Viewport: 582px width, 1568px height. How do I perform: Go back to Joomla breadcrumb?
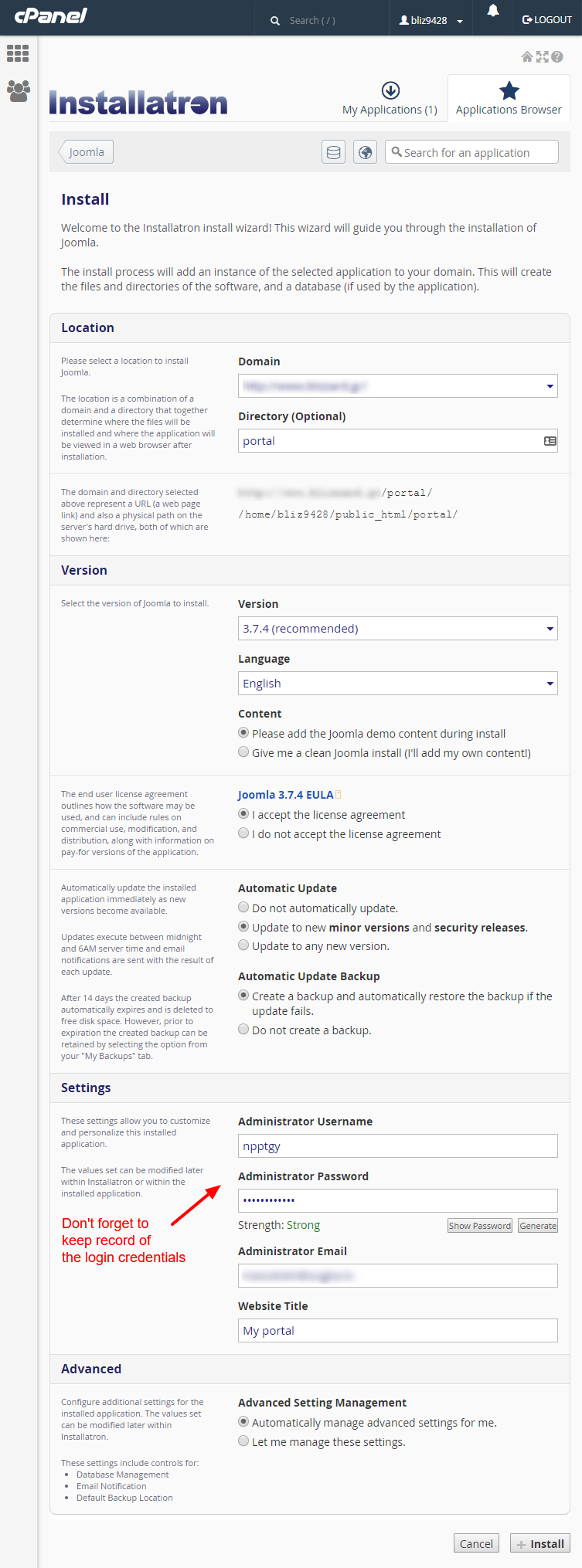pos(86,152)
